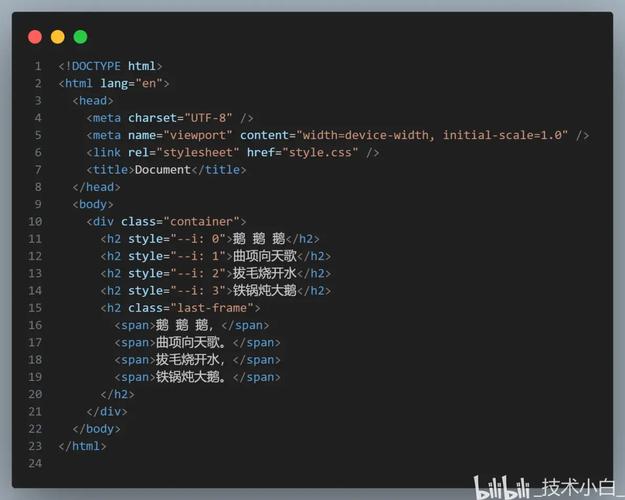625x500 pixels.
Task: Click the text "<!DOCTYPE html>"
Action: tap(110, 66)
